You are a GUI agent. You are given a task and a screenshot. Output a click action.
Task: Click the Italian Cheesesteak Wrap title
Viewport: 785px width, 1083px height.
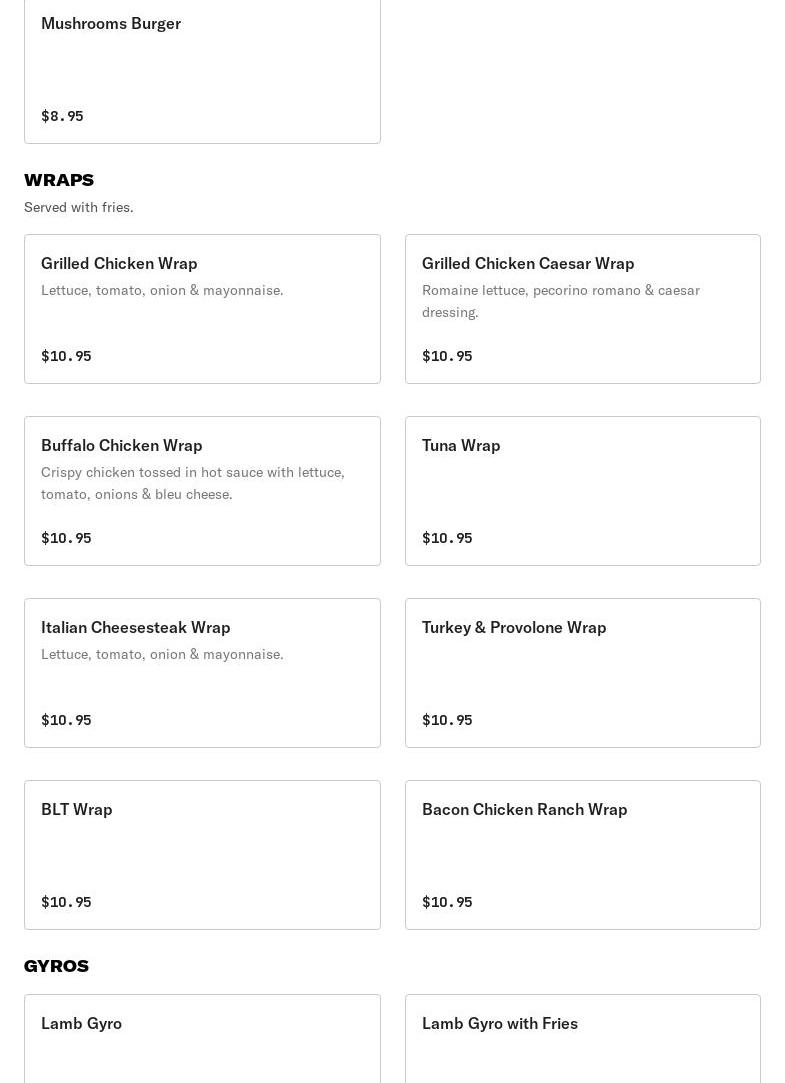click(x=136, y=627)
